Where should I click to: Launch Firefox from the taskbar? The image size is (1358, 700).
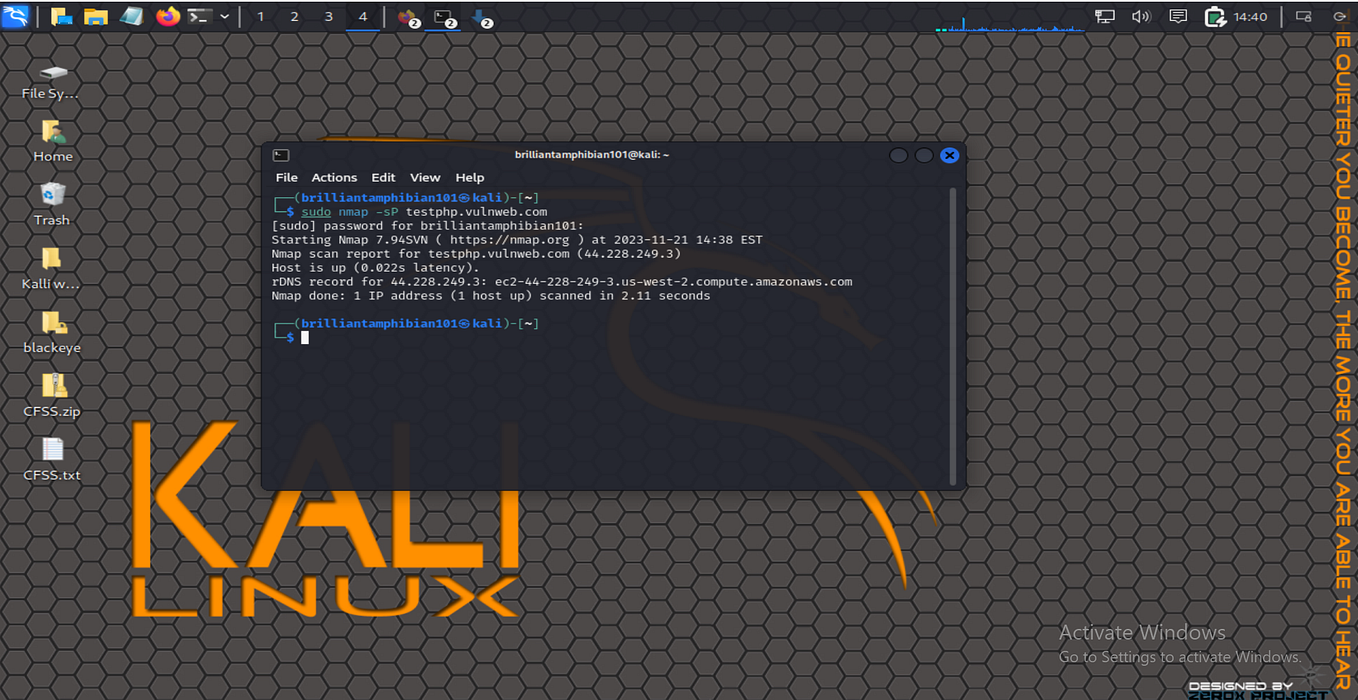click(x=167, y=16)
